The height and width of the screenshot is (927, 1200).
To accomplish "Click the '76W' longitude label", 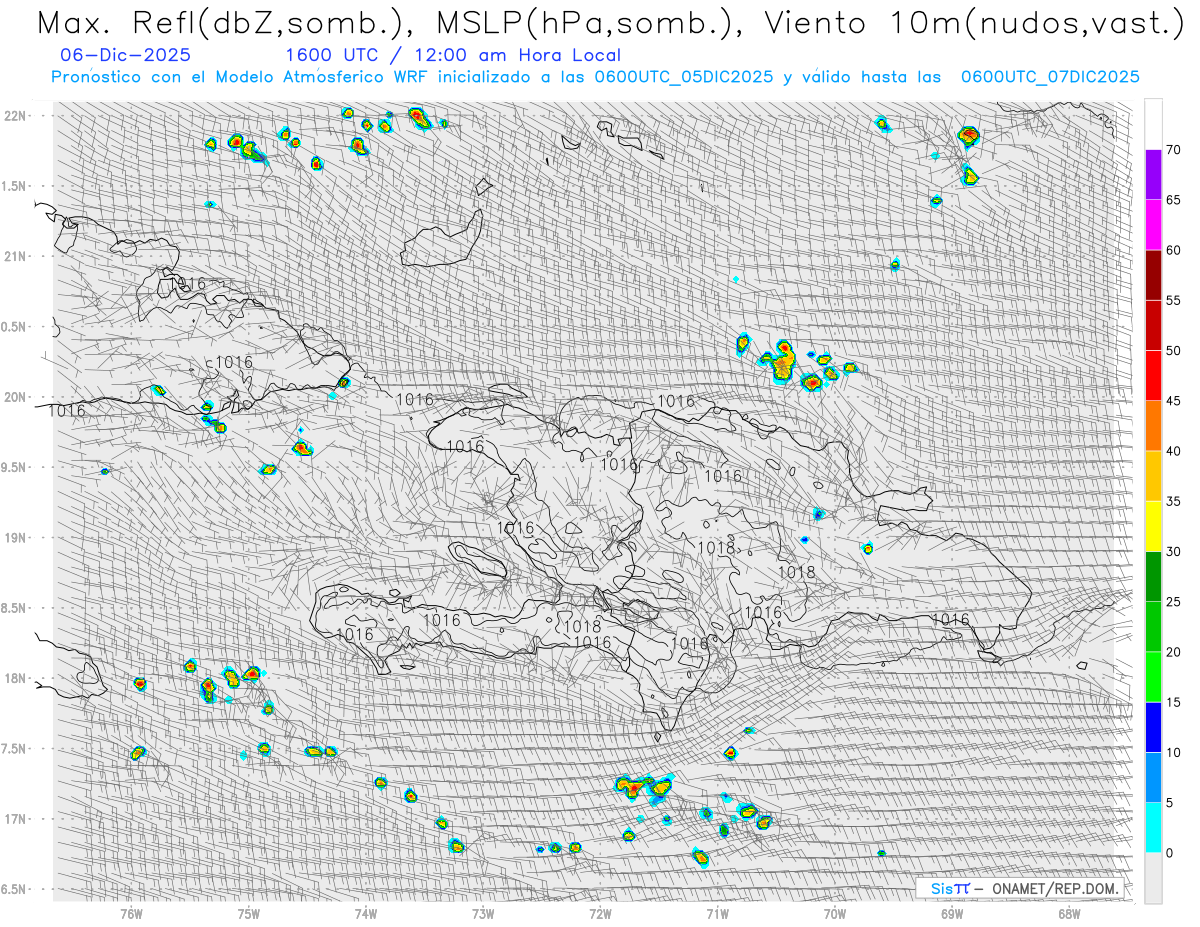I will point(131,913).
